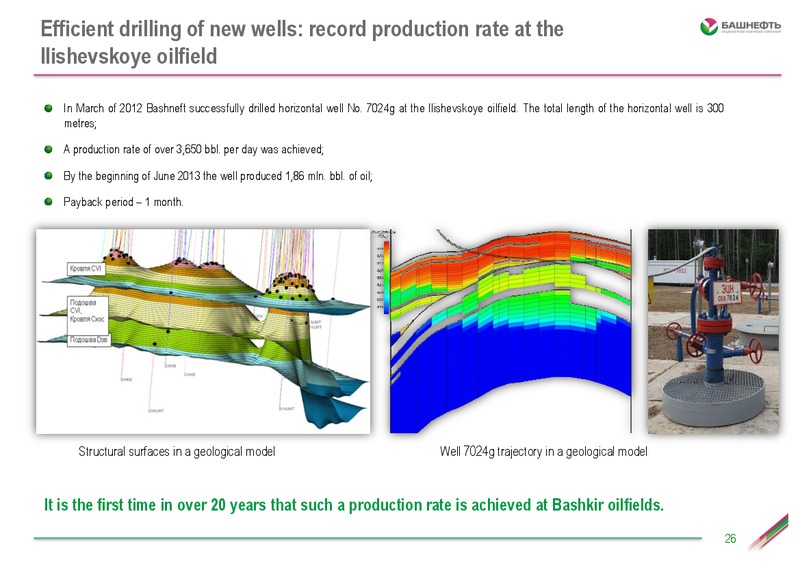This screenshot has width=800, height=566.
Task: Click the 'Кровля CVI' label in the model
Action: click(x=86, y=268)
